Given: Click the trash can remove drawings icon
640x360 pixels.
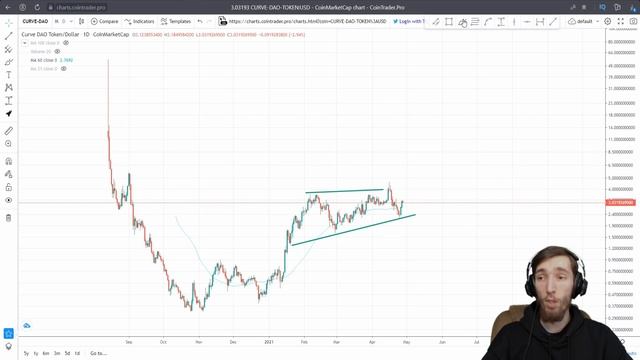Looking at the screenshot, I should tap(9, 218).
